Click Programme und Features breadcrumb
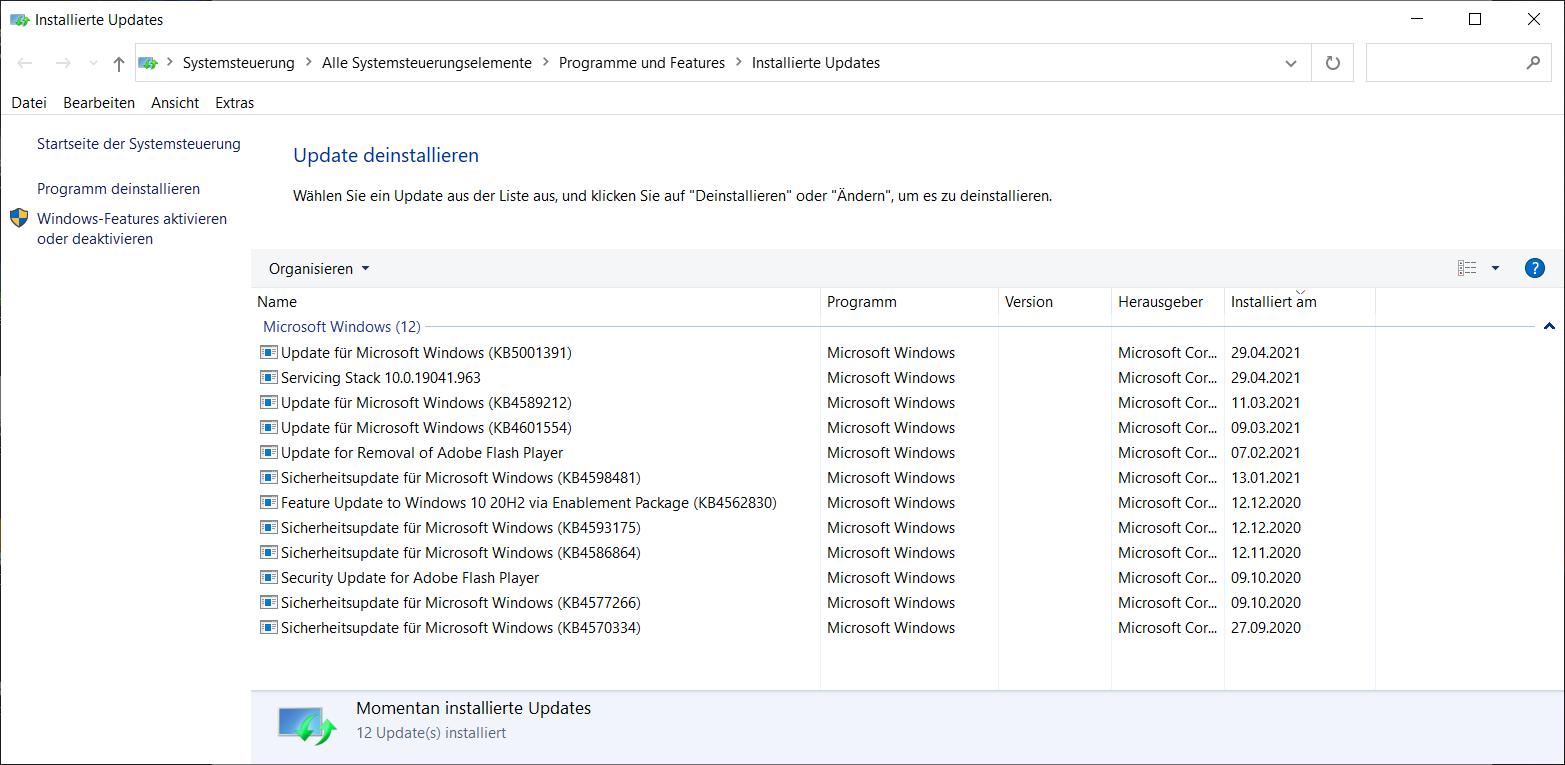Image resolution: width=1565 pixels, height=765 pixels. pyautogui.click(x=642, y=63)
